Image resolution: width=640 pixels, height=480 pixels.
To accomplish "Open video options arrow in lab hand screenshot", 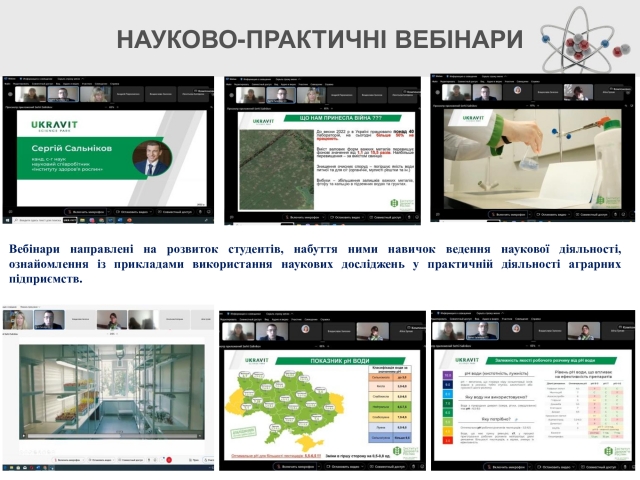I will coord(569,214).
